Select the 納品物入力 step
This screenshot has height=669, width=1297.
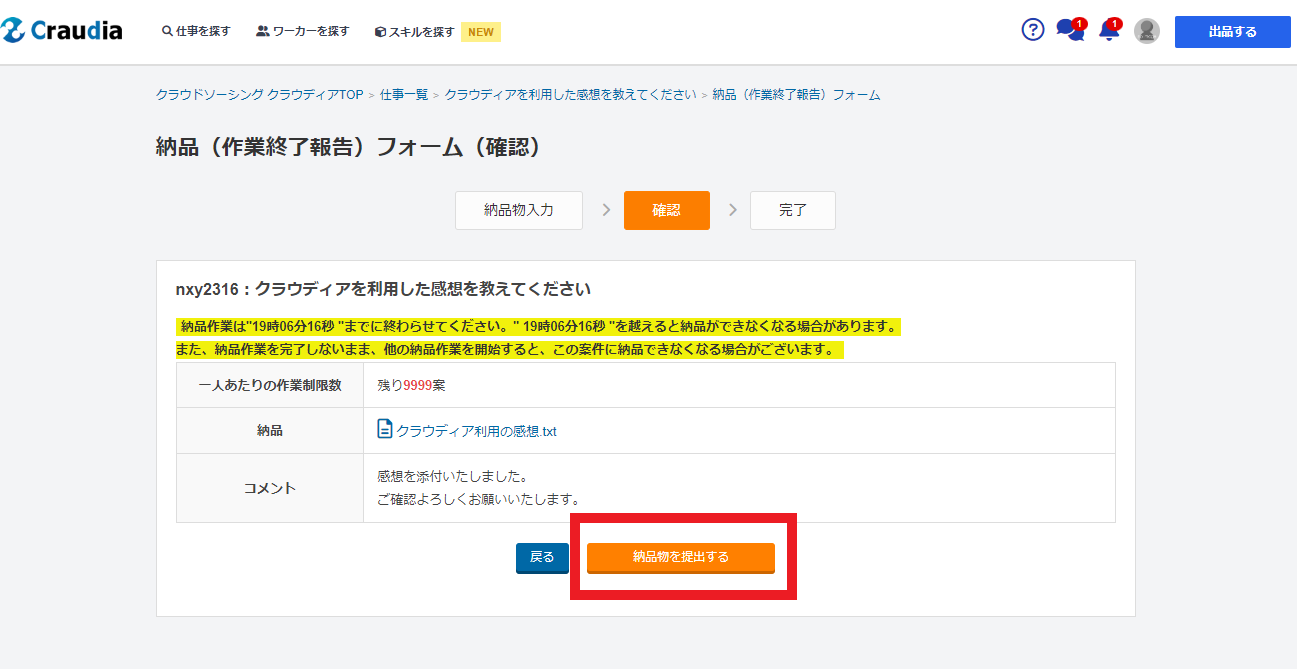tap(518, 210)
